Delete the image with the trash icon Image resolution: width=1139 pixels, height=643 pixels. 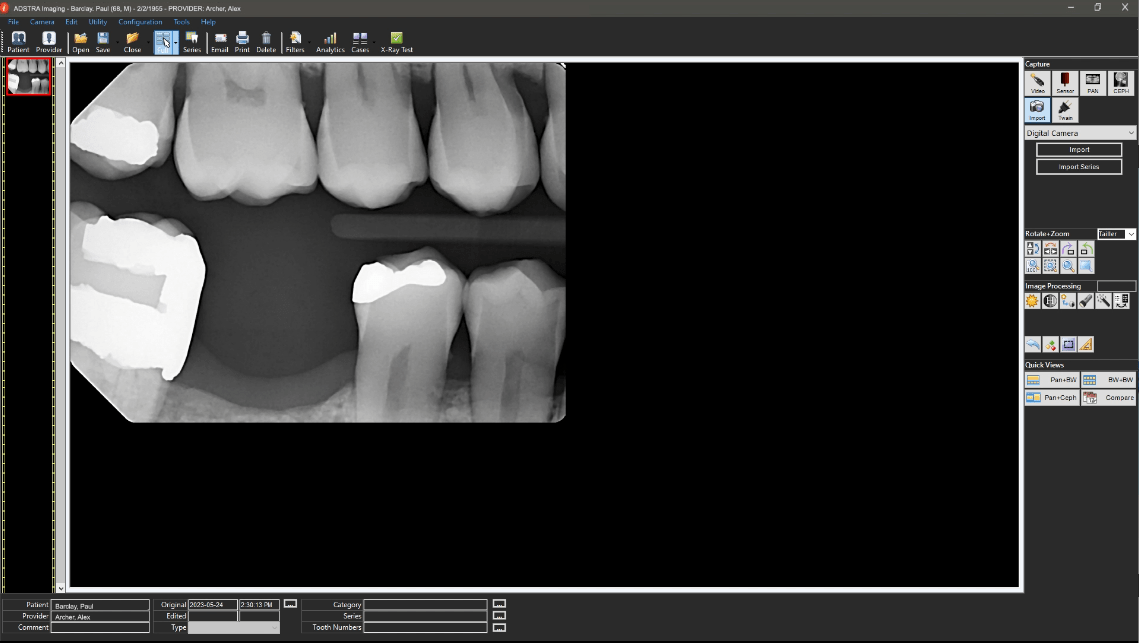266,42
